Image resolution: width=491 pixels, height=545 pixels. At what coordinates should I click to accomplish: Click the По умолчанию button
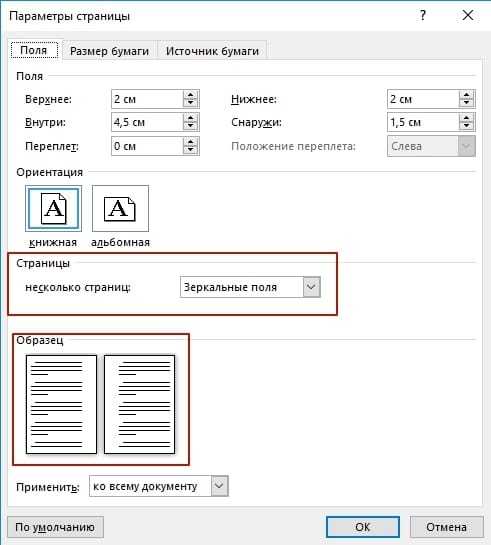[55, 527]
